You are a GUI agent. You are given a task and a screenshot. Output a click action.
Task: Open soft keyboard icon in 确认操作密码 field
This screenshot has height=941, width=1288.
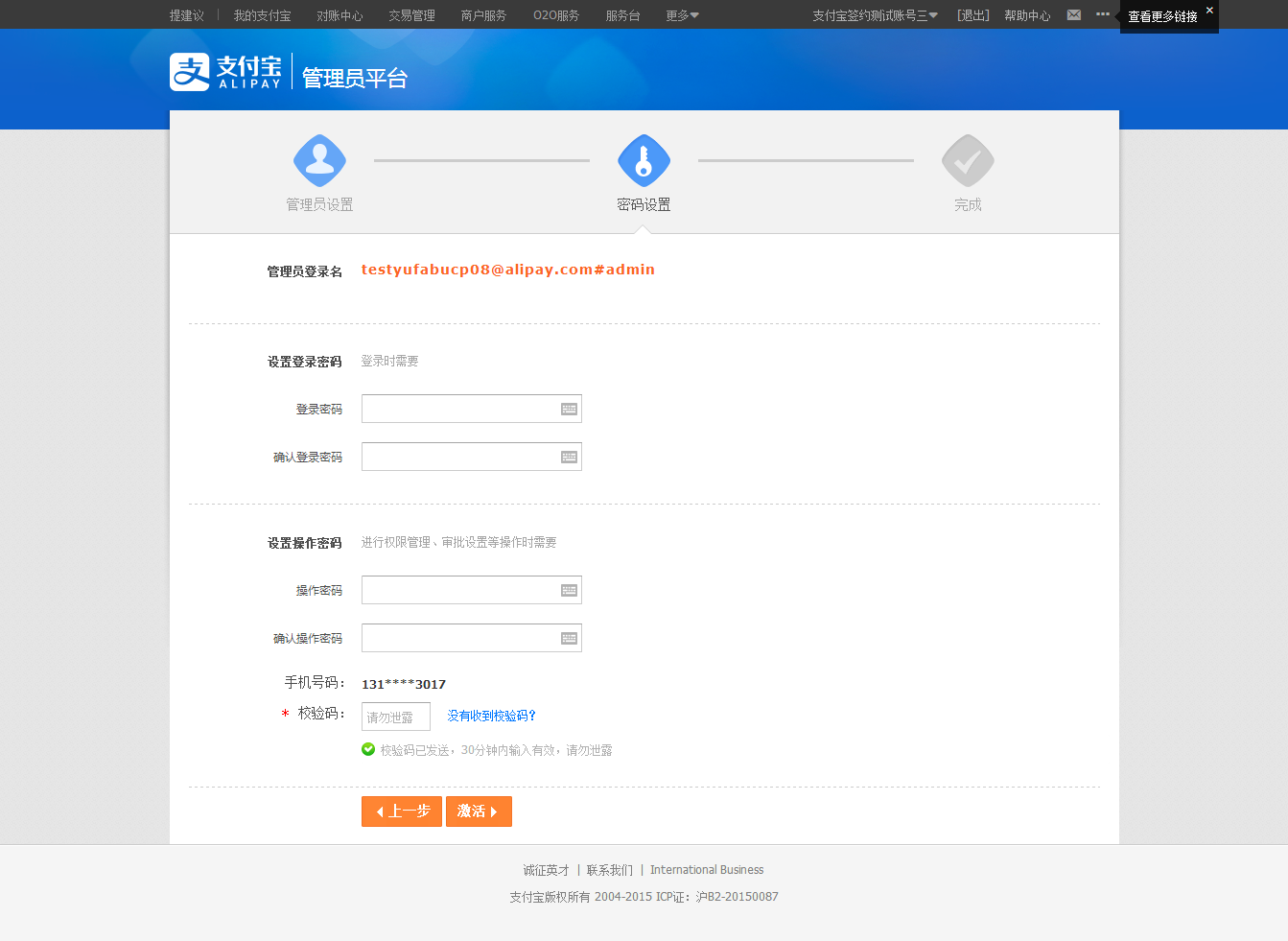click(x=569, y=639)
